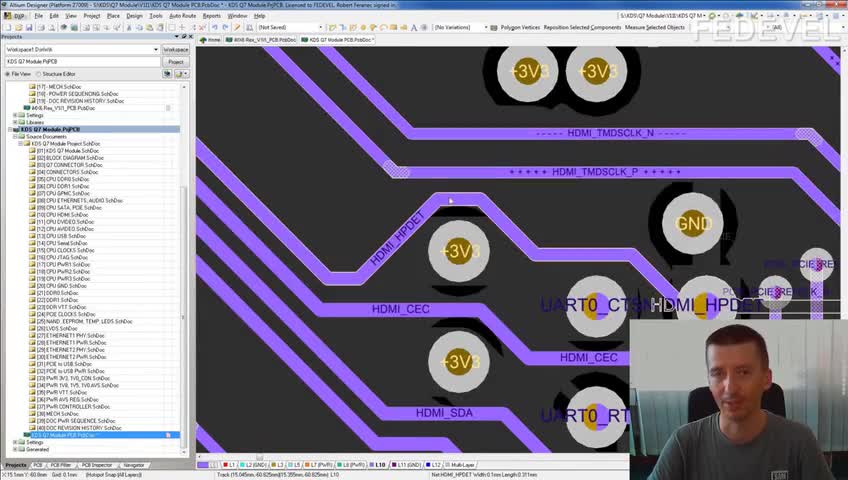The image size is (848, 480).
Task: Open the Projects panel options arrow
Action: coord(177,37)
